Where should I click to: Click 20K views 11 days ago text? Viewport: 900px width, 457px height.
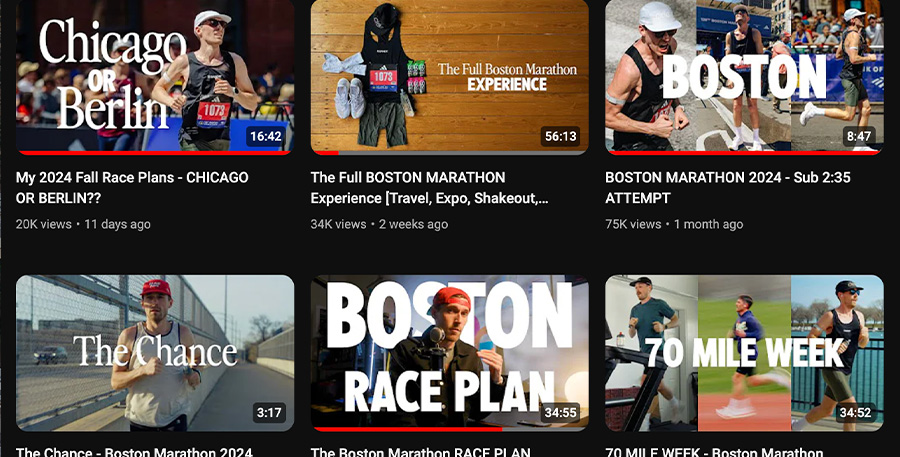[83, 224]
